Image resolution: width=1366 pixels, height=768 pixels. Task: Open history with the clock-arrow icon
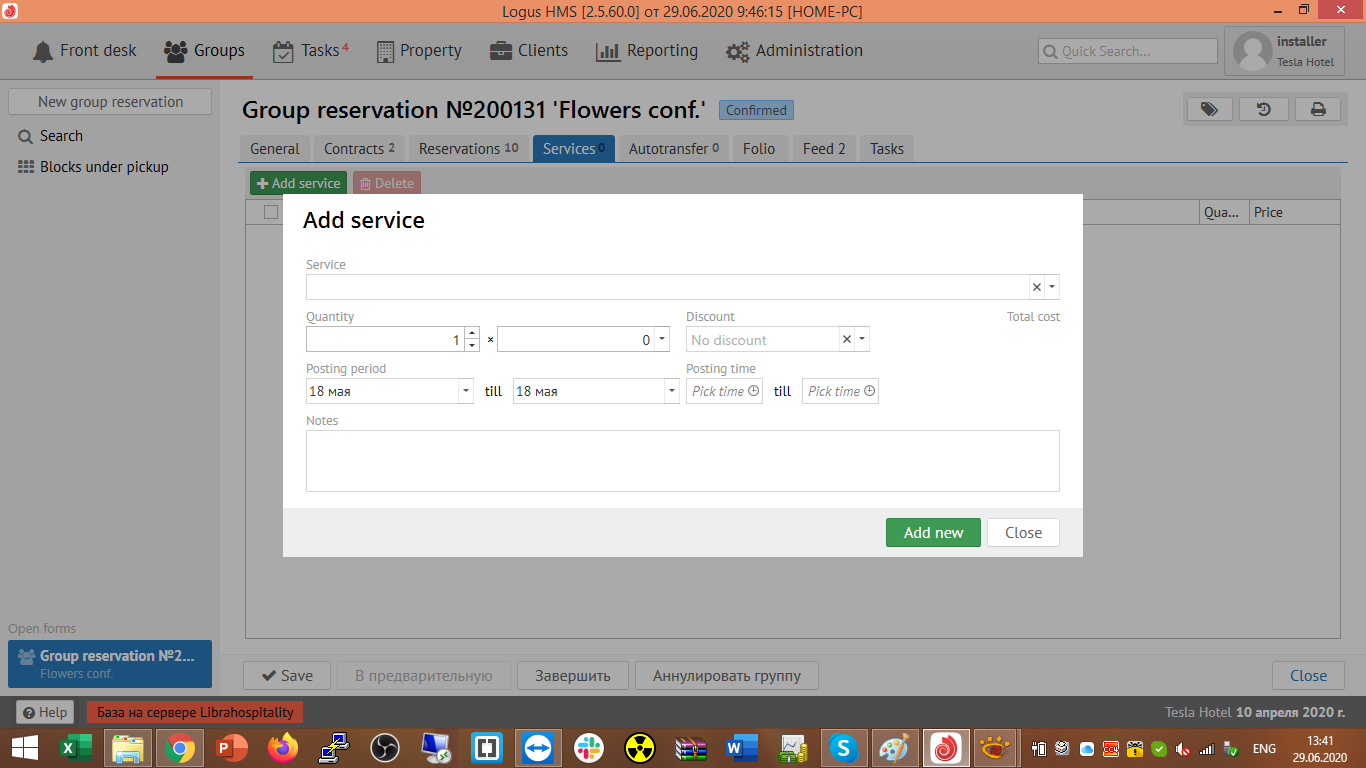pos(1264,110)
